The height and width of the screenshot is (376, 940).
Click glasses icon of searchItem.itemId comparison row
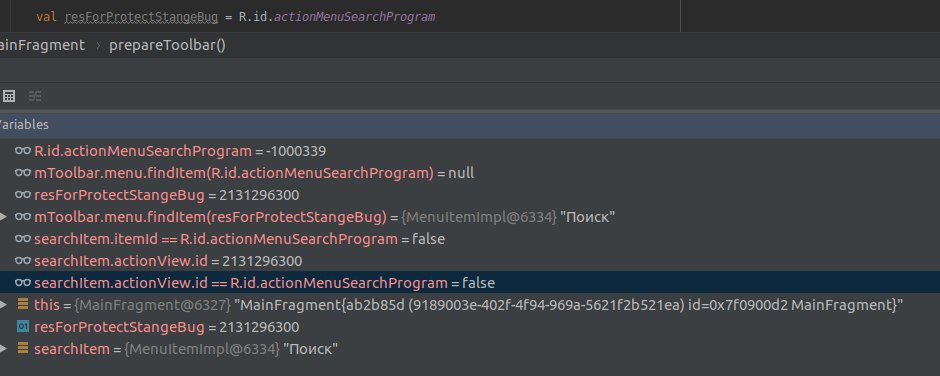click(23, 239)
